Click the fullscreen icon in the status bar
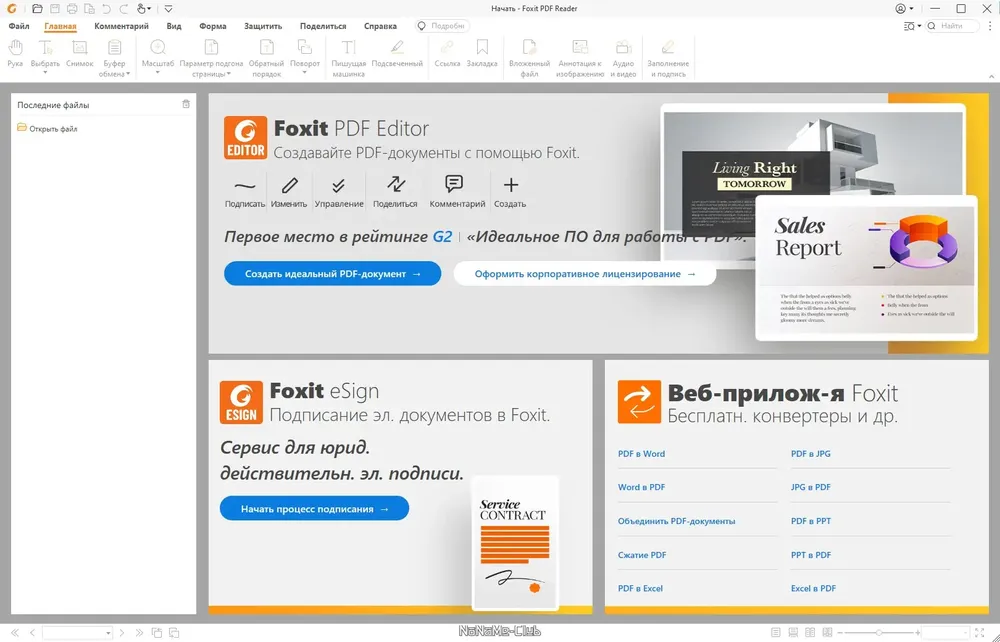This screenshot has width=1000, height=642. point(980,632)
